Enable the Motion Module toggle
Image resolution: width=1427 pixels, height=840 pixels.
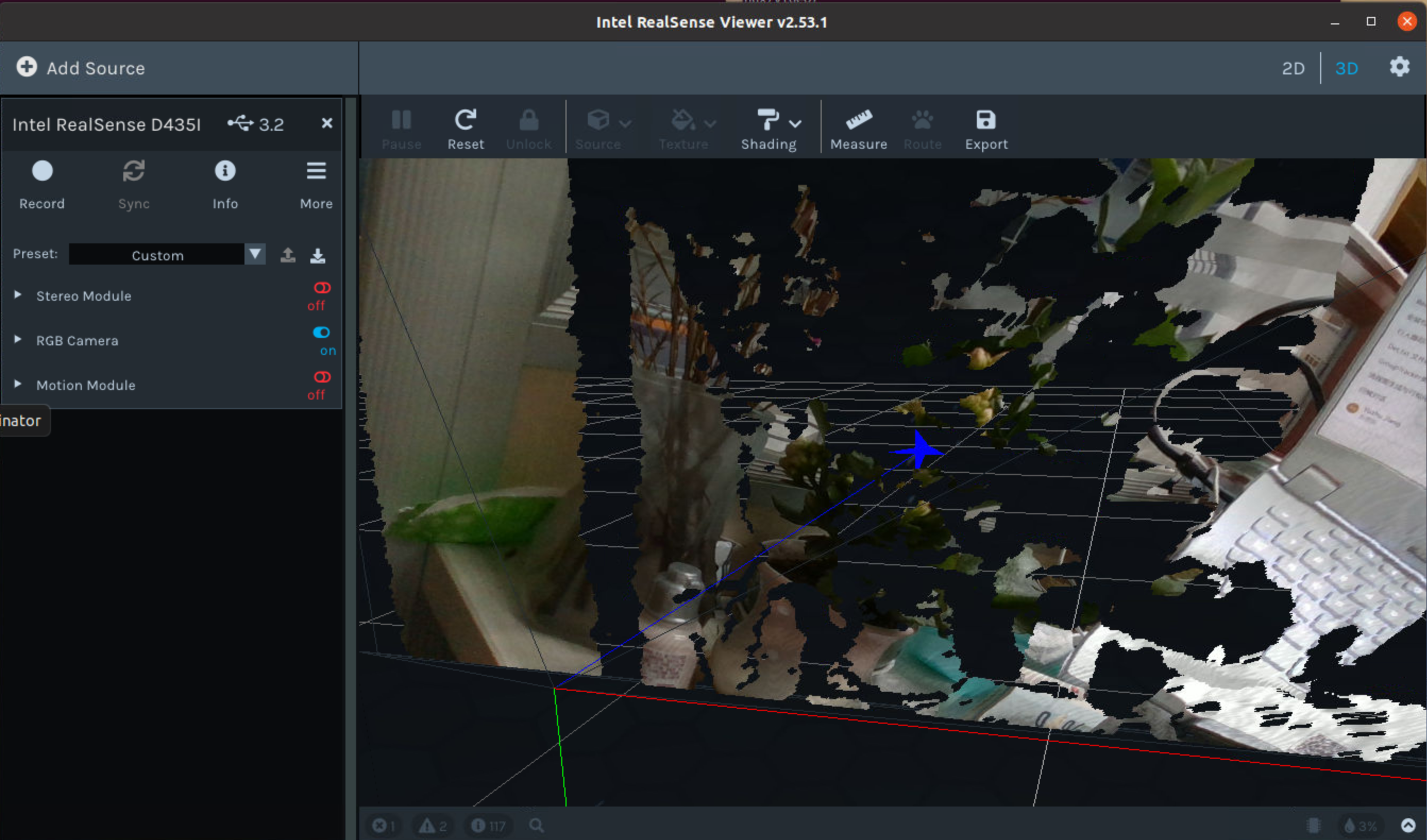click(x=322, y=378)
